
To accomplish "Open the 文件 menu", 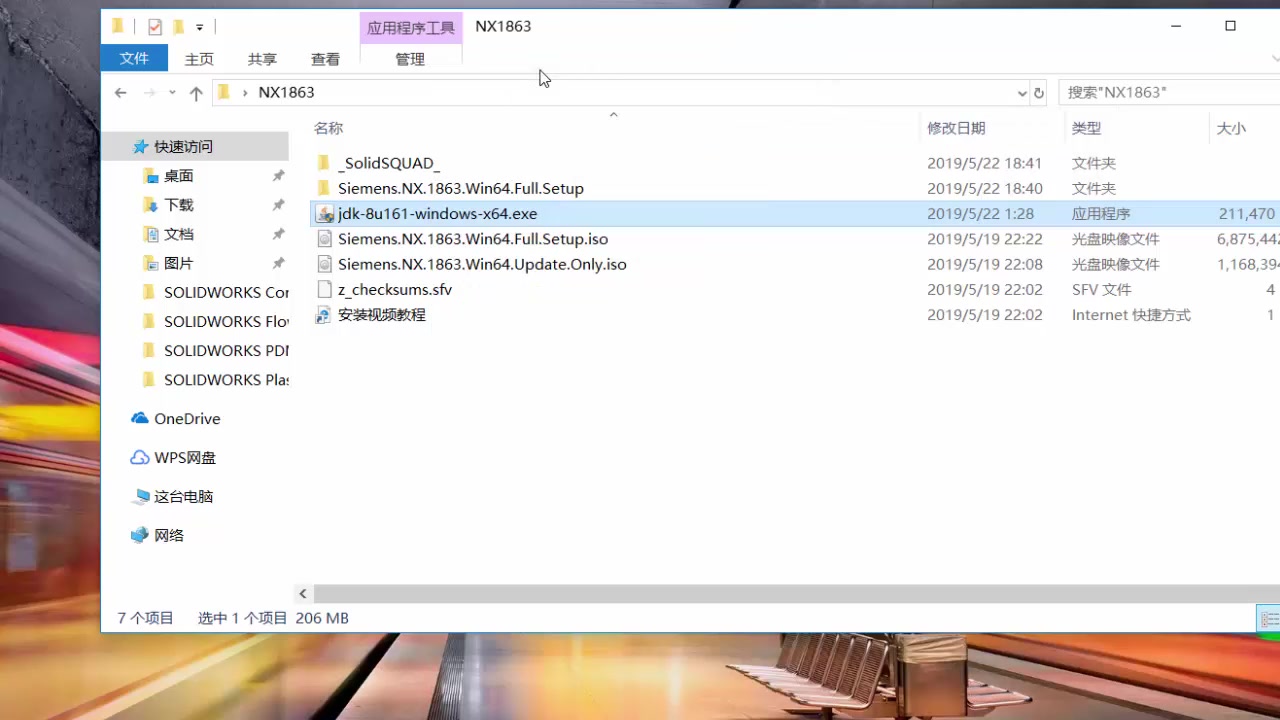I will (134, 59).
